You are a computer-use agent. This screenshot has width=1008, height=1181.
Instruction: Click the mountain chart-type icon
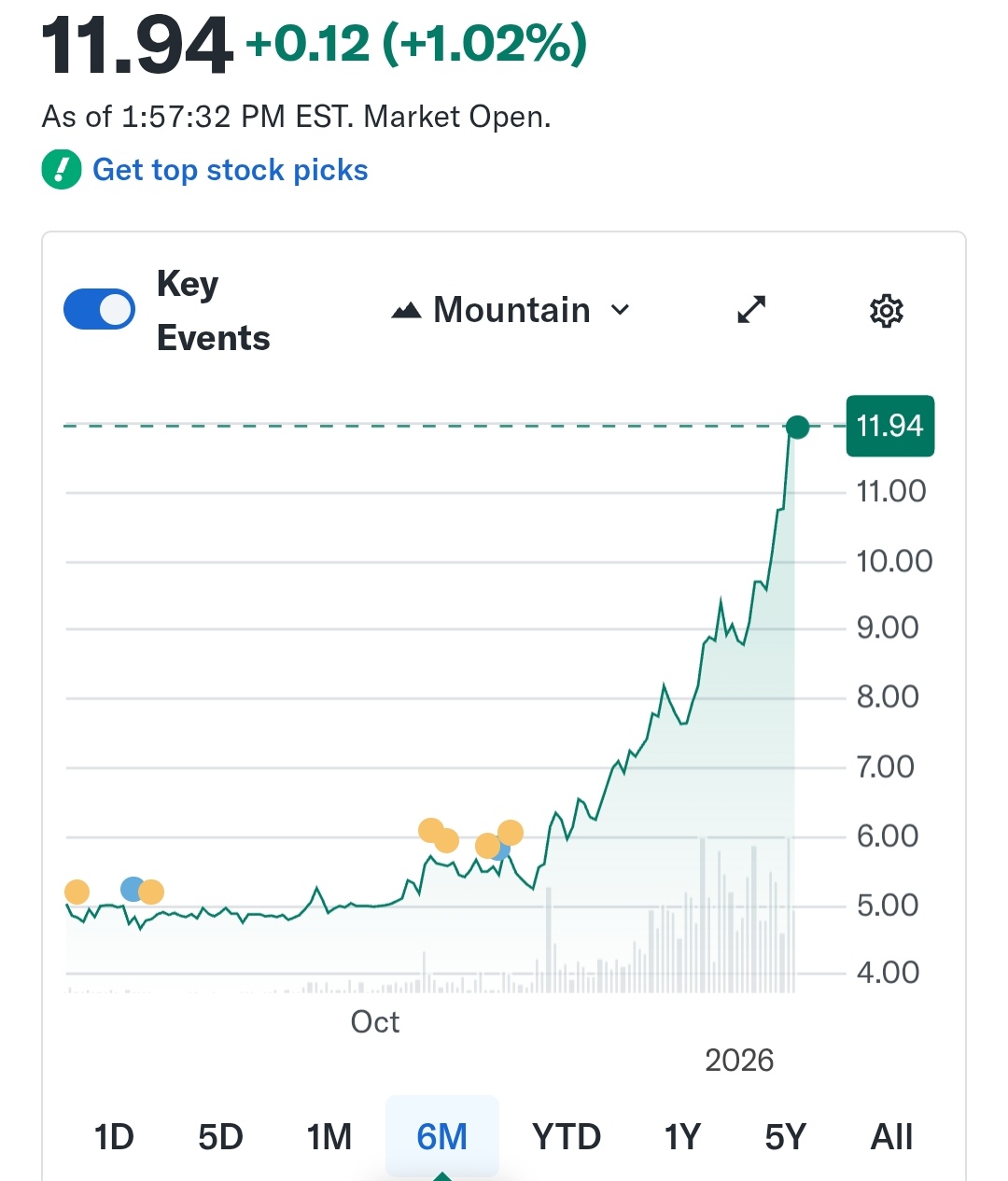point(406,311)
